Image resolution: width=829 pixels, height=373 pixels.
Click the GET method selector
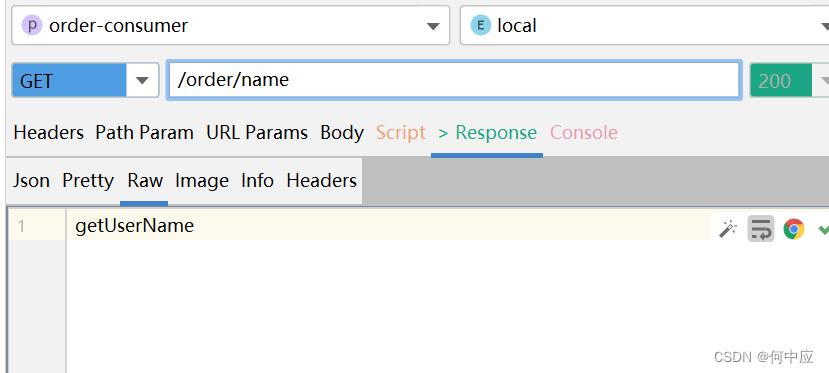(69, 80)
